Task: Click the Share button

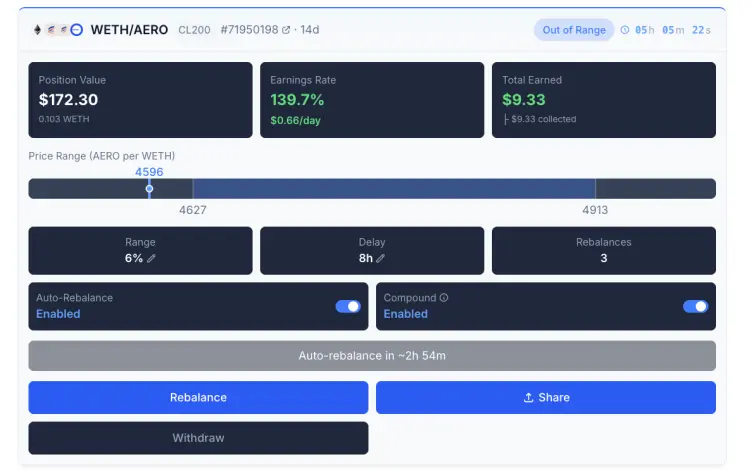Action: [546, 397]
